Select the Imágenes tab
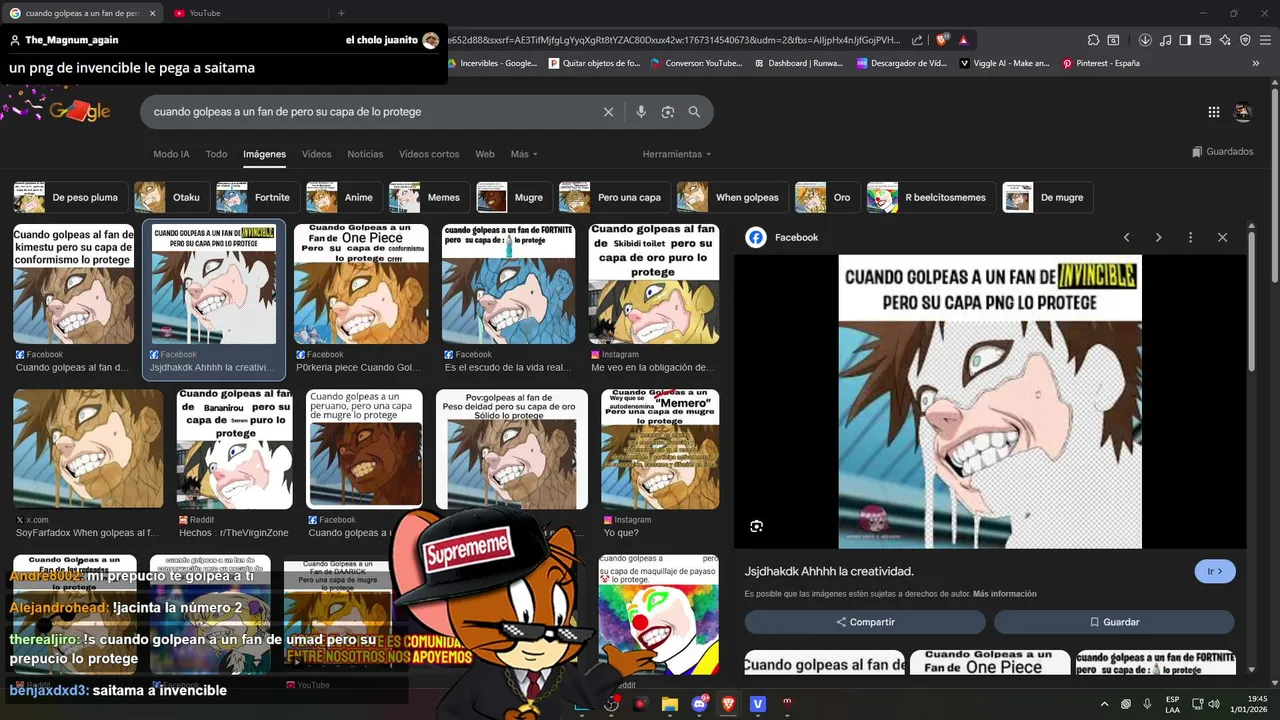1280x720 pixels. coord(264,154)
